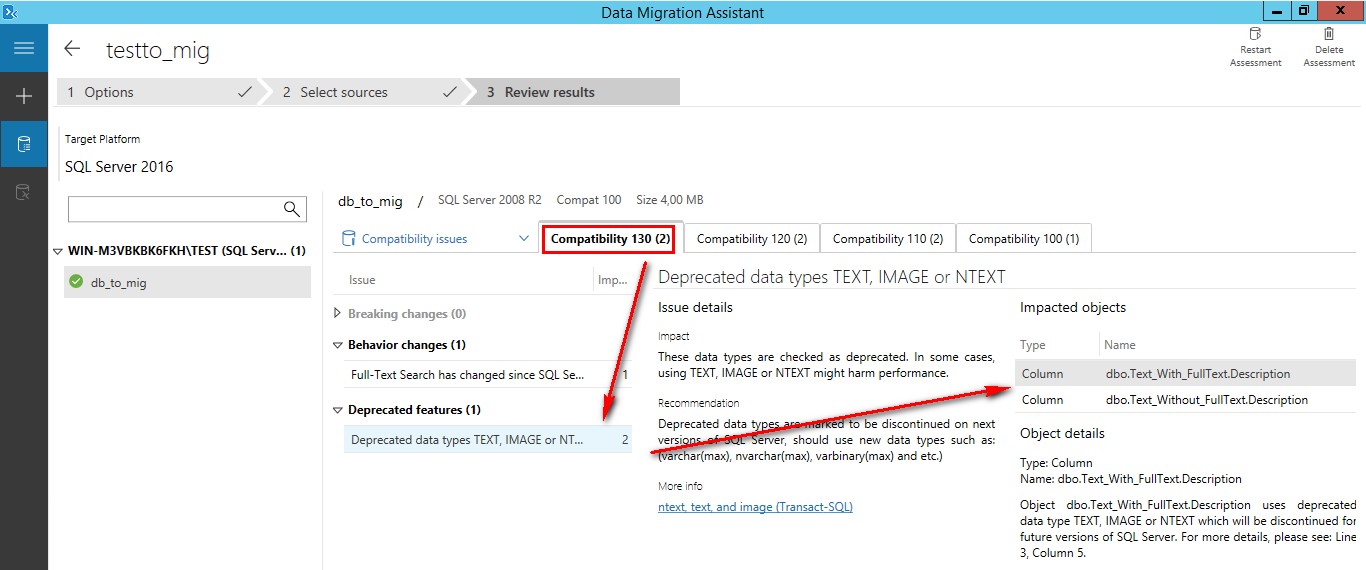Click the SQL Server 2016 target platform text
The width and height of the screenshot is (1366, 570).
click(119, 167)
